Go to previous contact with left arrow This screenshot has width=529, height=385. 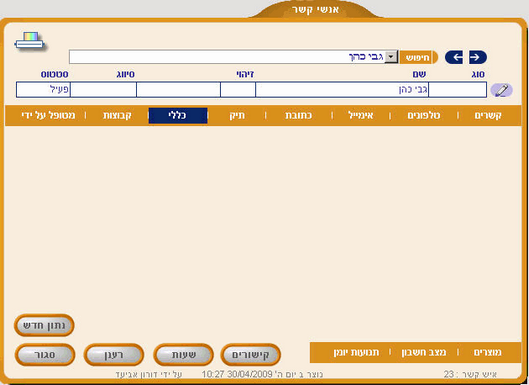[454, 57]
